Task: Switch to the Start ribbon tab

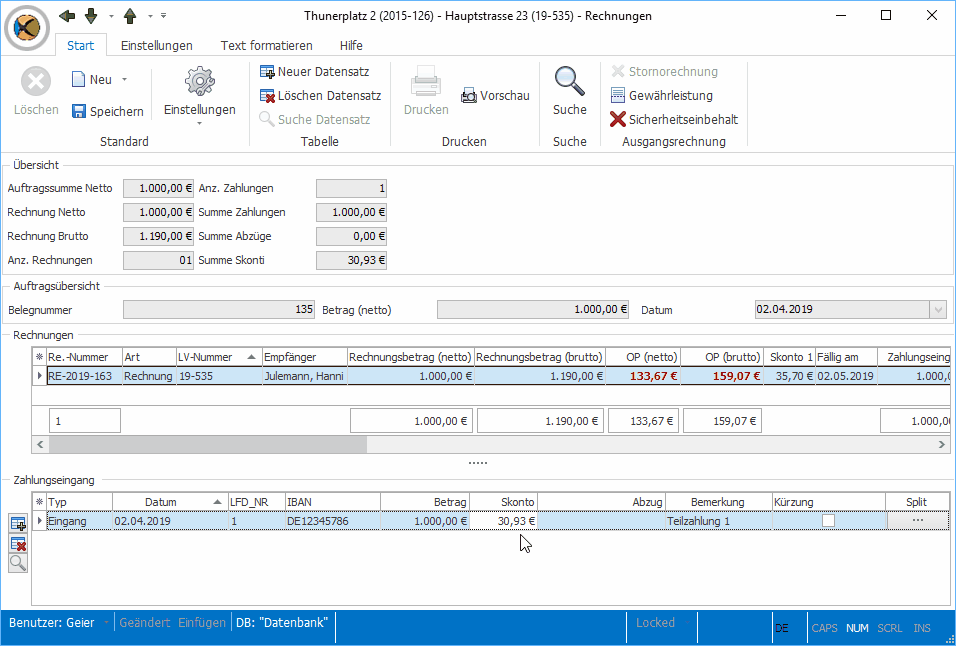Action: [x=80, y=46]
